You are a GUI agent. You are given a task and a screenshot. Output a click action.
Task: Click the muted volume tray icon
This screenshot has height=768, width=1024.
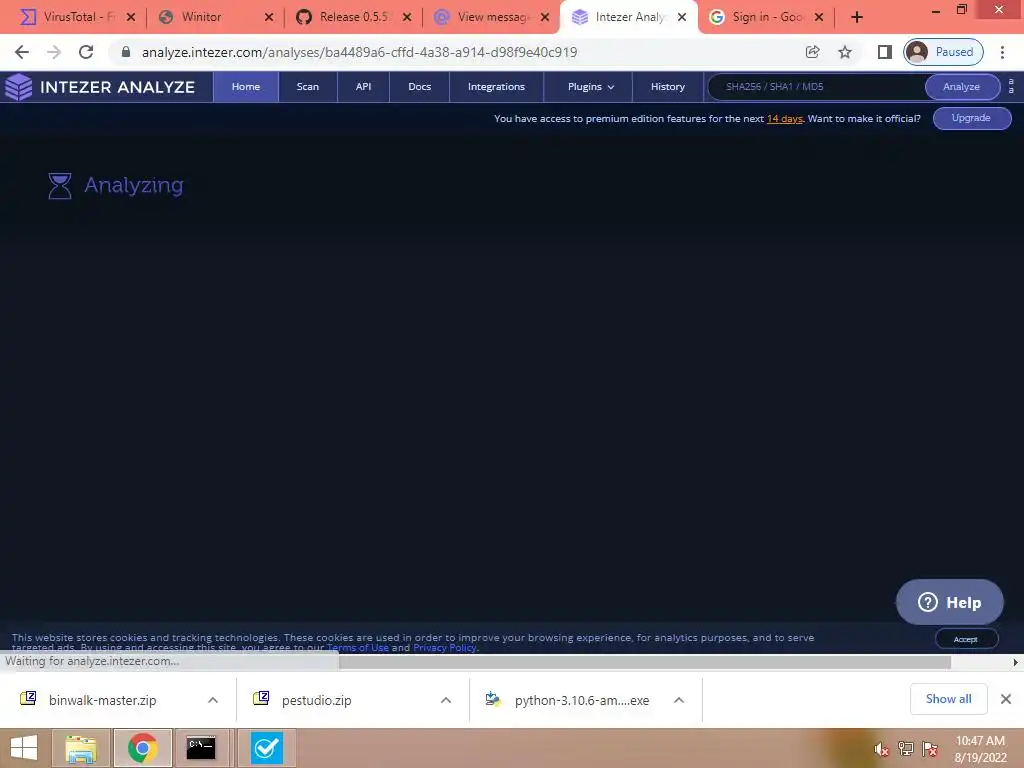882,749
